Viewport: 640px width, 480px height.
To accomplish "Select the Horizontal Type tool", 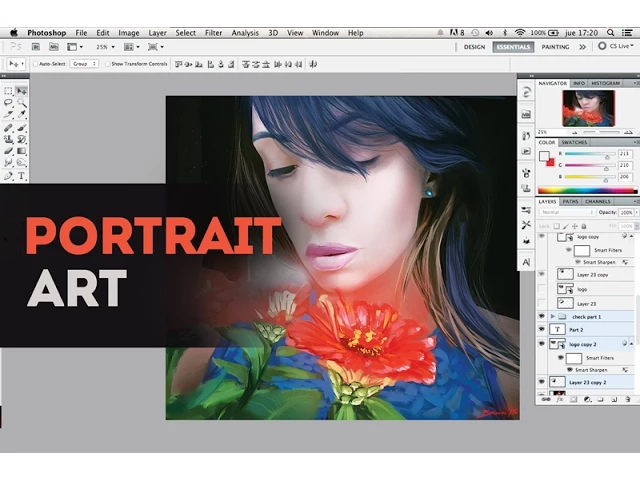I will pos(22,176).
